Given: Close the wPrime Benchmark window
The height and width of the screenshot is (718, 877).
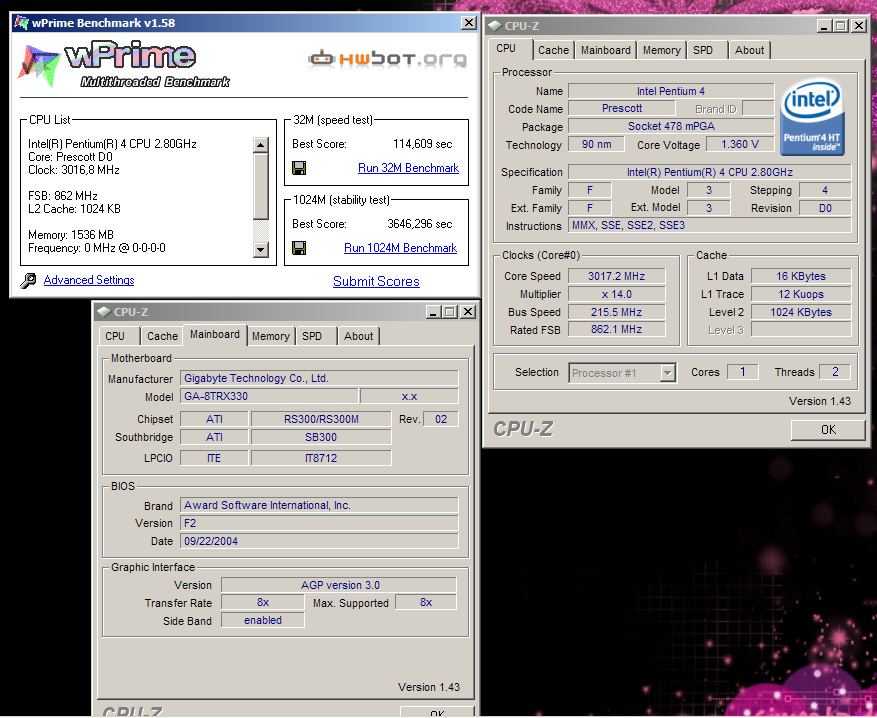Looking at the screenshot, I should [469, 22].
